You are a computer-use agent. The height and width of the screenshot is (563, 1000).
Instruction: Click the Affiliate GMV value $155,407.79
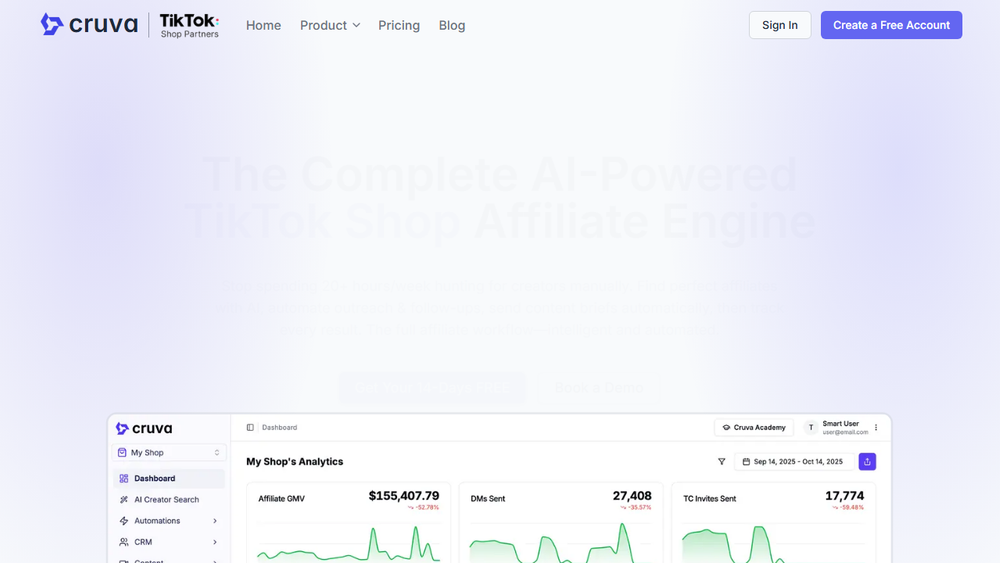(x=404, y=495)
